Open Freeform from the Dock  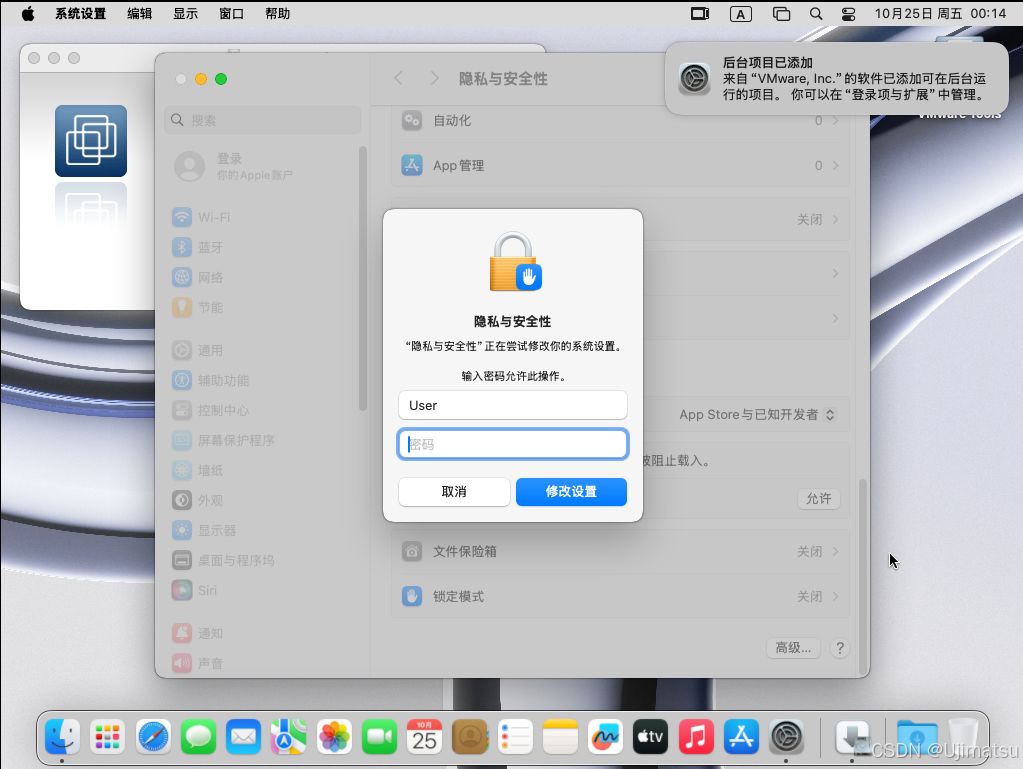605,736
